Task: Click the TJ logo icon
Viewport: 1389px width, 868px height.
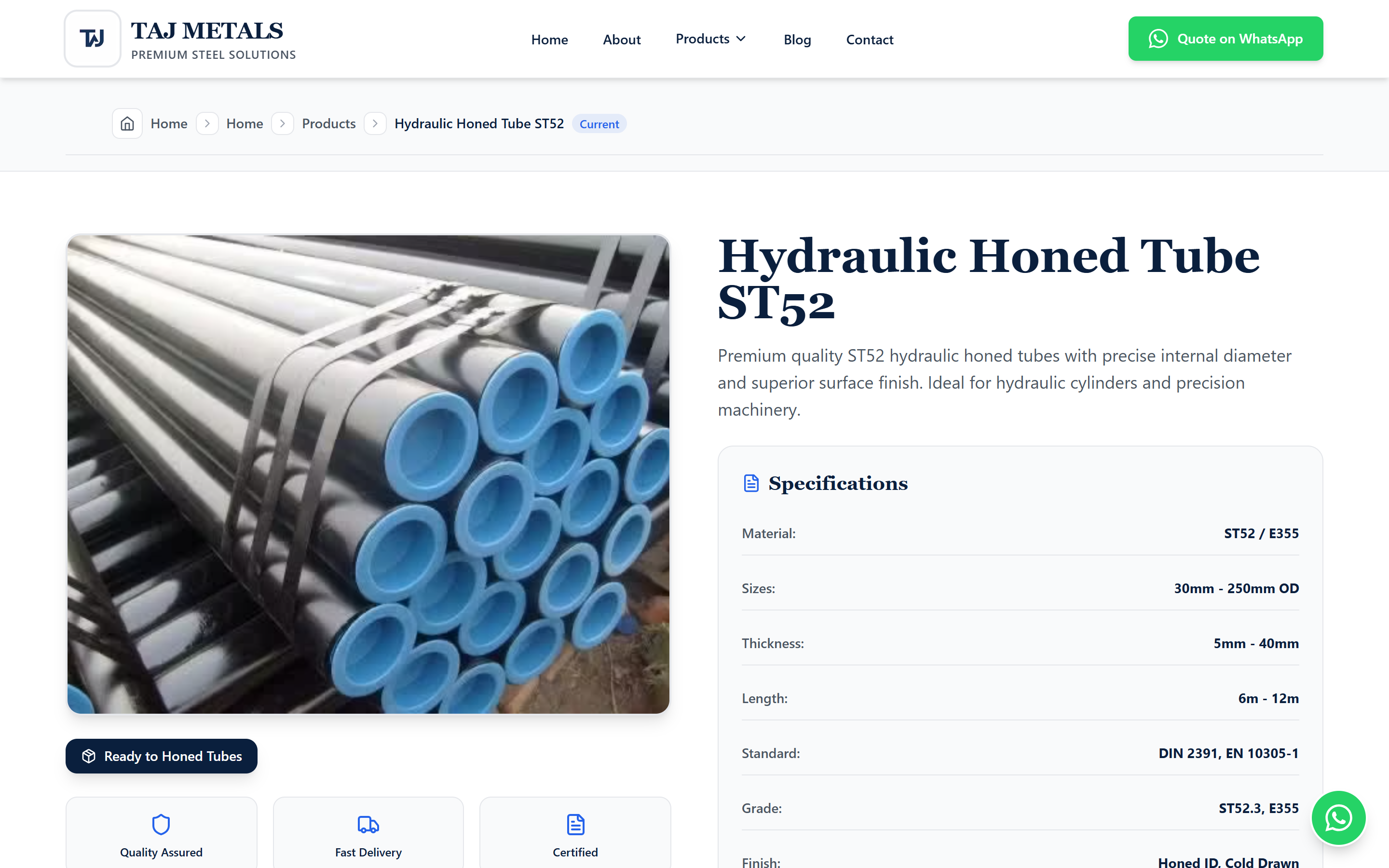Action: [93, 39]
